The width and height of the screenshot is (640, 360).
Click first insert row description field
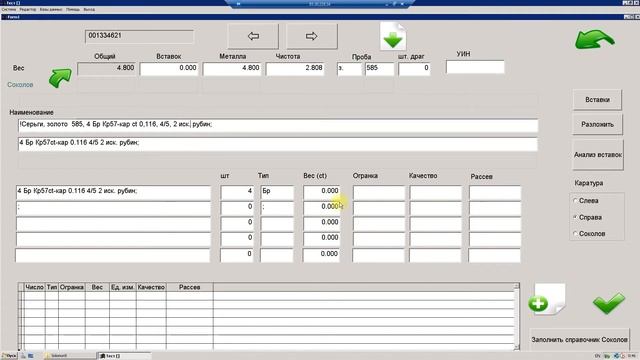pos(113,192)
